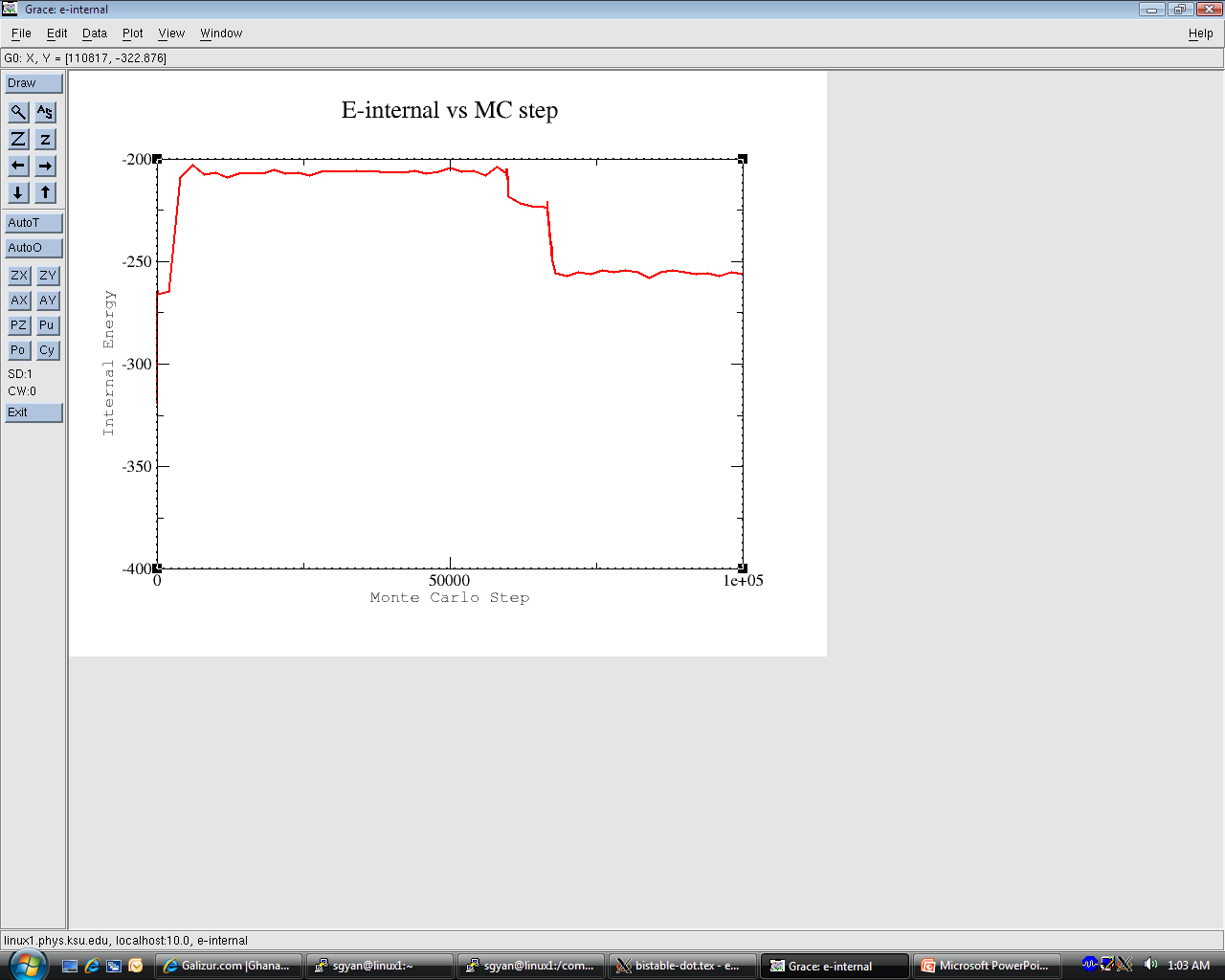Screen dimensions: 1225x980
Task: Click the AS autoscale icon
Action: click(45, 112)
